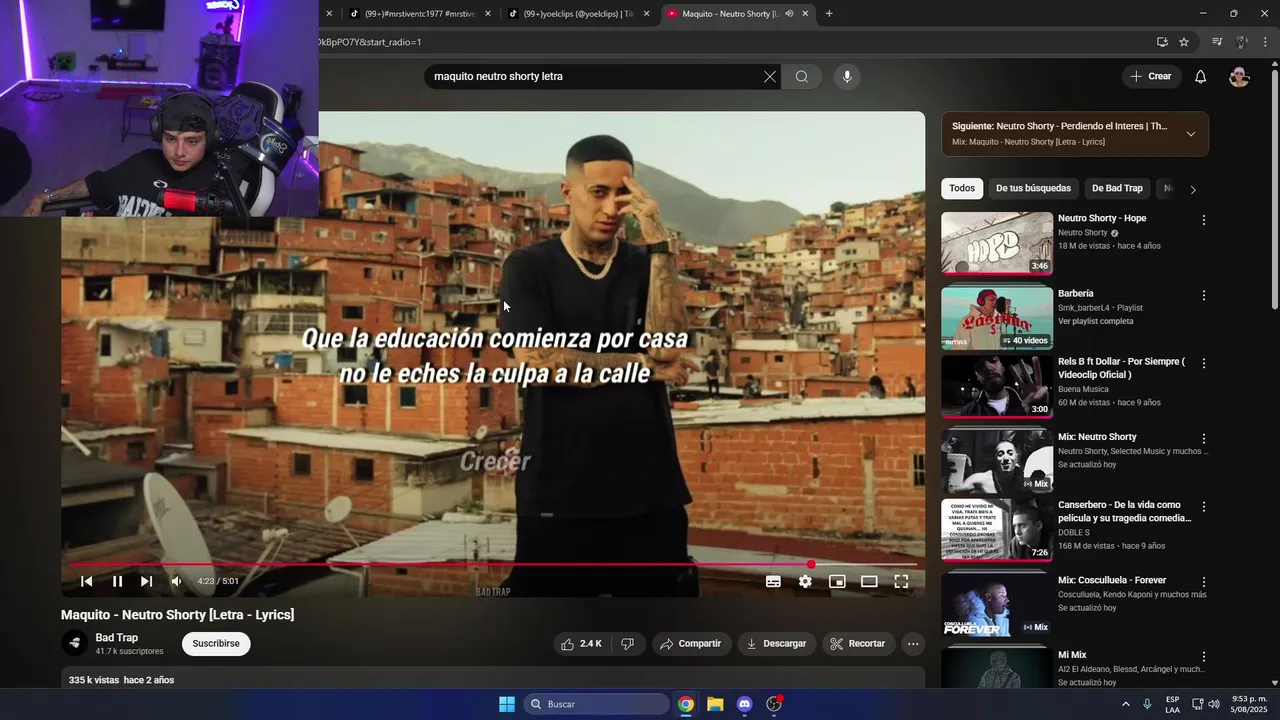This screenshot has width=1280, height=720.
Task: Open options menu for Mix: Neutro Shorty
Action: [1204, 439]
